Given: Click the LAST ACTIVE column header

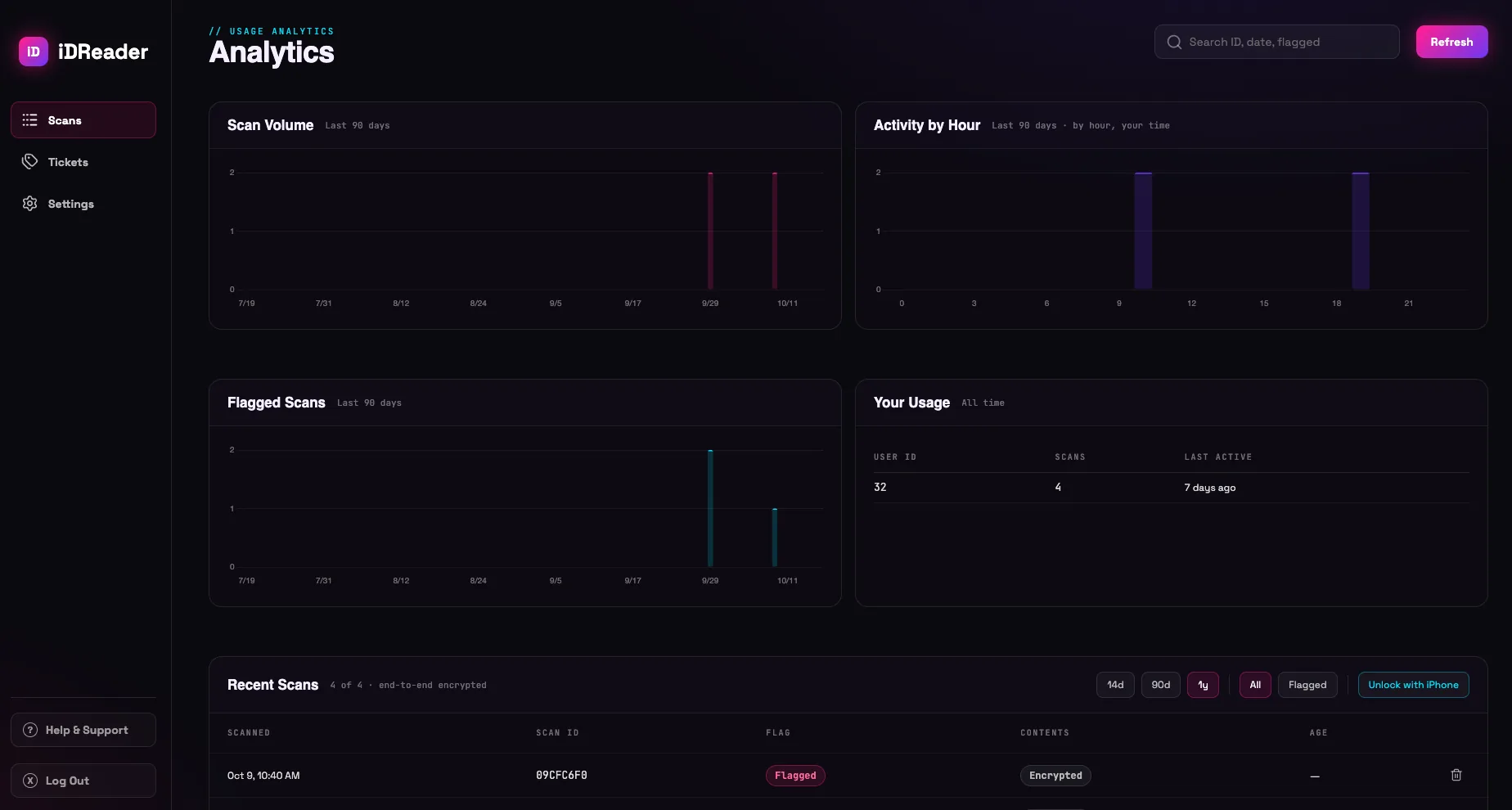Looking at the screenshot, I should point(1218,457).
